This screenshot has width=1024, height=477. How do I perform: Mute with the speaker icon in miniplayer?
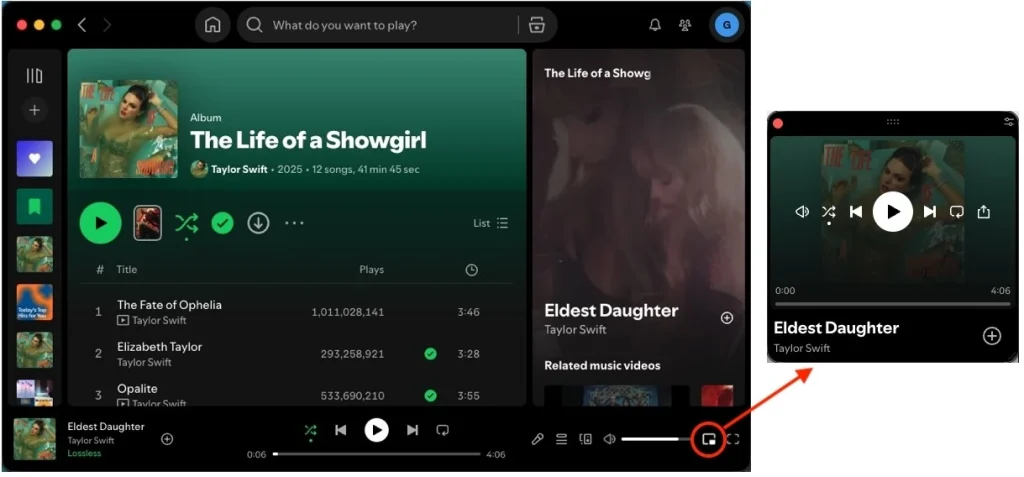802,212
